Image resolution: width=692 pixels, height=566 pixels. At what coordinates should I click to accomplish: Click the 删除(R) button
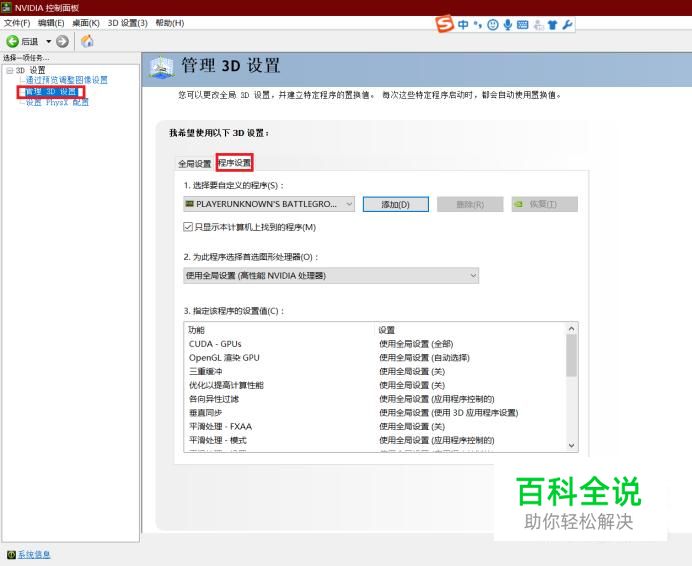470,204
